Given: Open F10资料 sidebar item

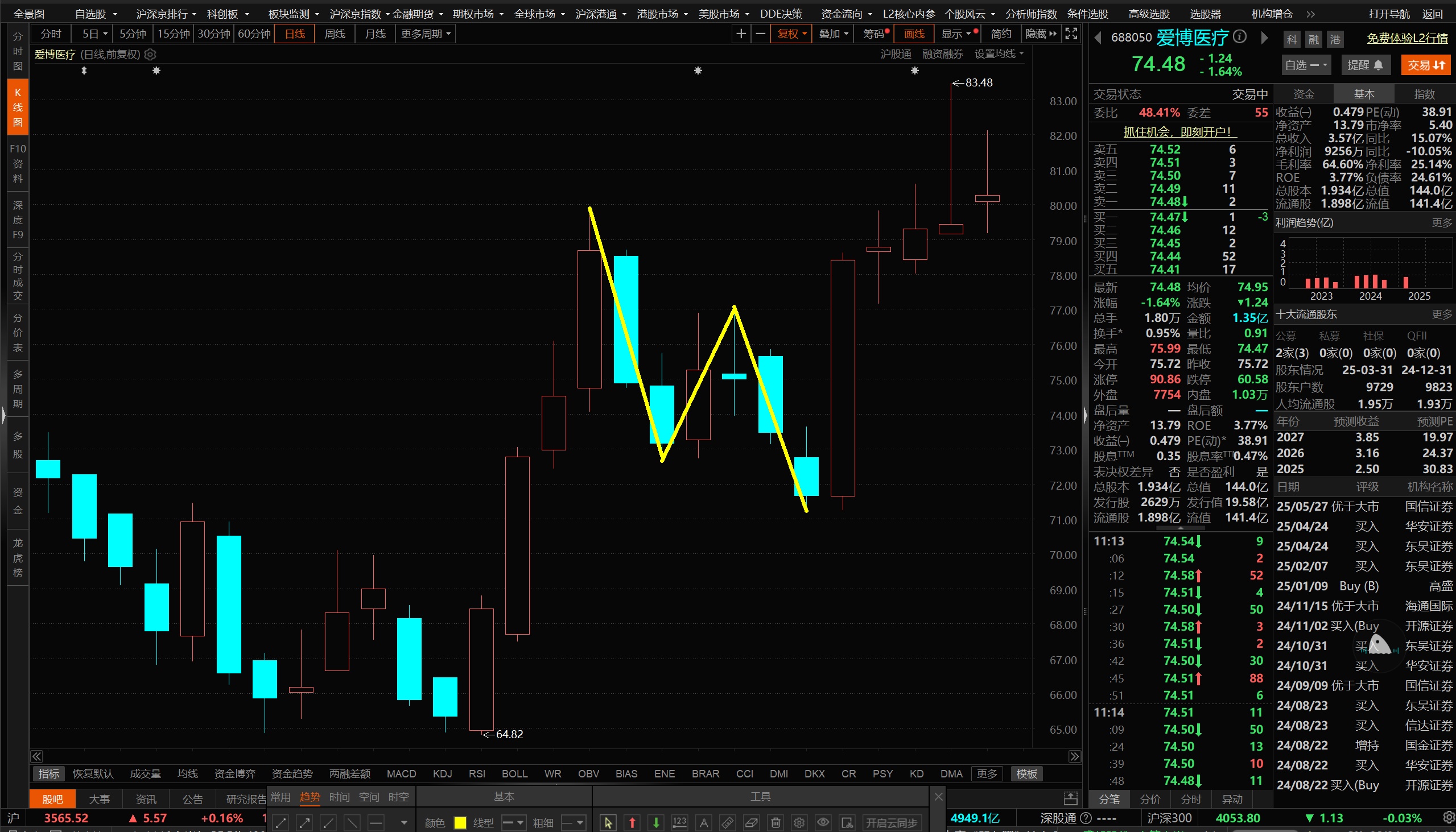Looking at the screenshot, I should pyautogui.click(x=18, y=163).
